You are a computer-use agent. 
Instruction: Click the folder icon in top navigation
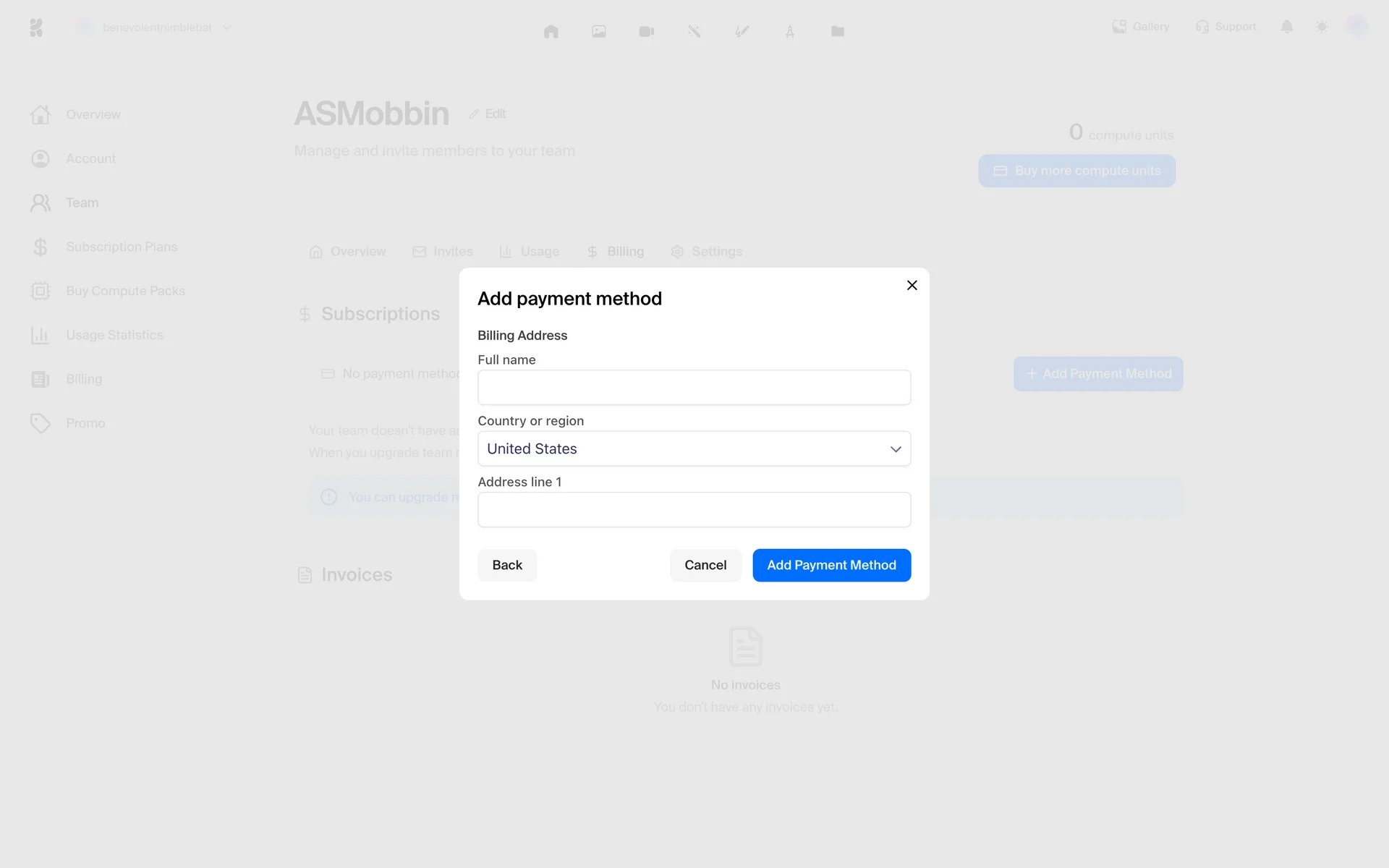pyautogui.click(x=837, y=31)
